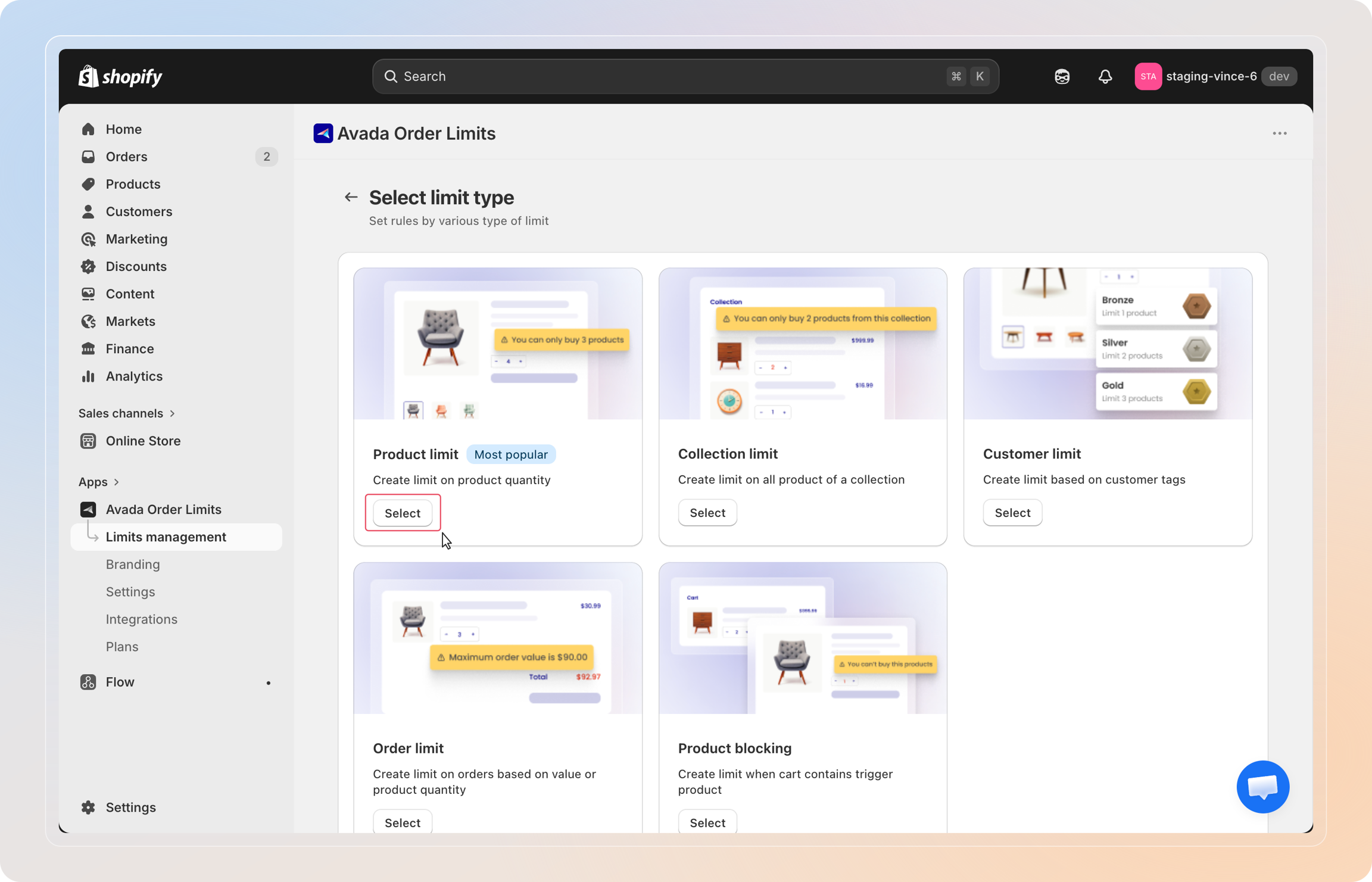Expand the Apps section

click(x=99, y=482)
